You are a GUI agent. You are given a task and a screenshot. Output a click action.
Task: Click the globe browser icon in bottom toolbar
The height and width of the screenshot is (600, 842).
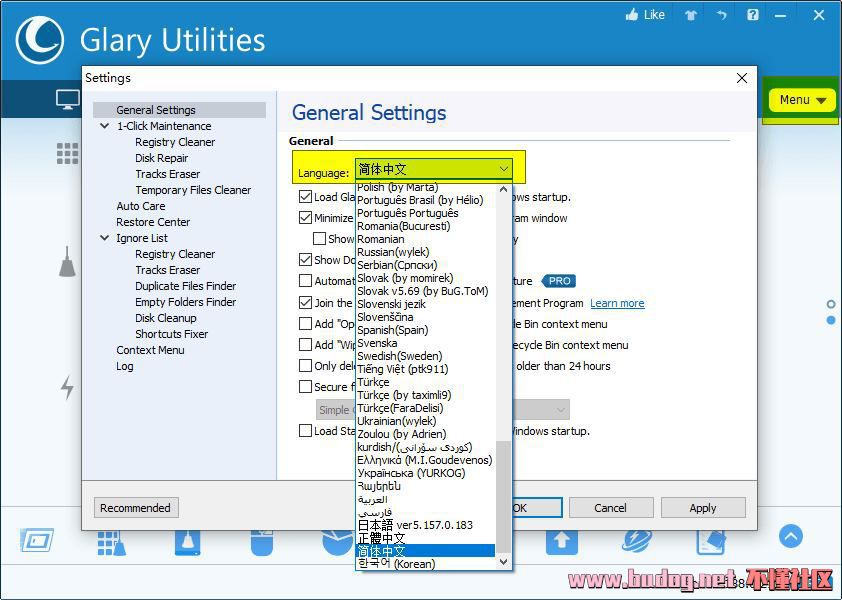(636, 541)
